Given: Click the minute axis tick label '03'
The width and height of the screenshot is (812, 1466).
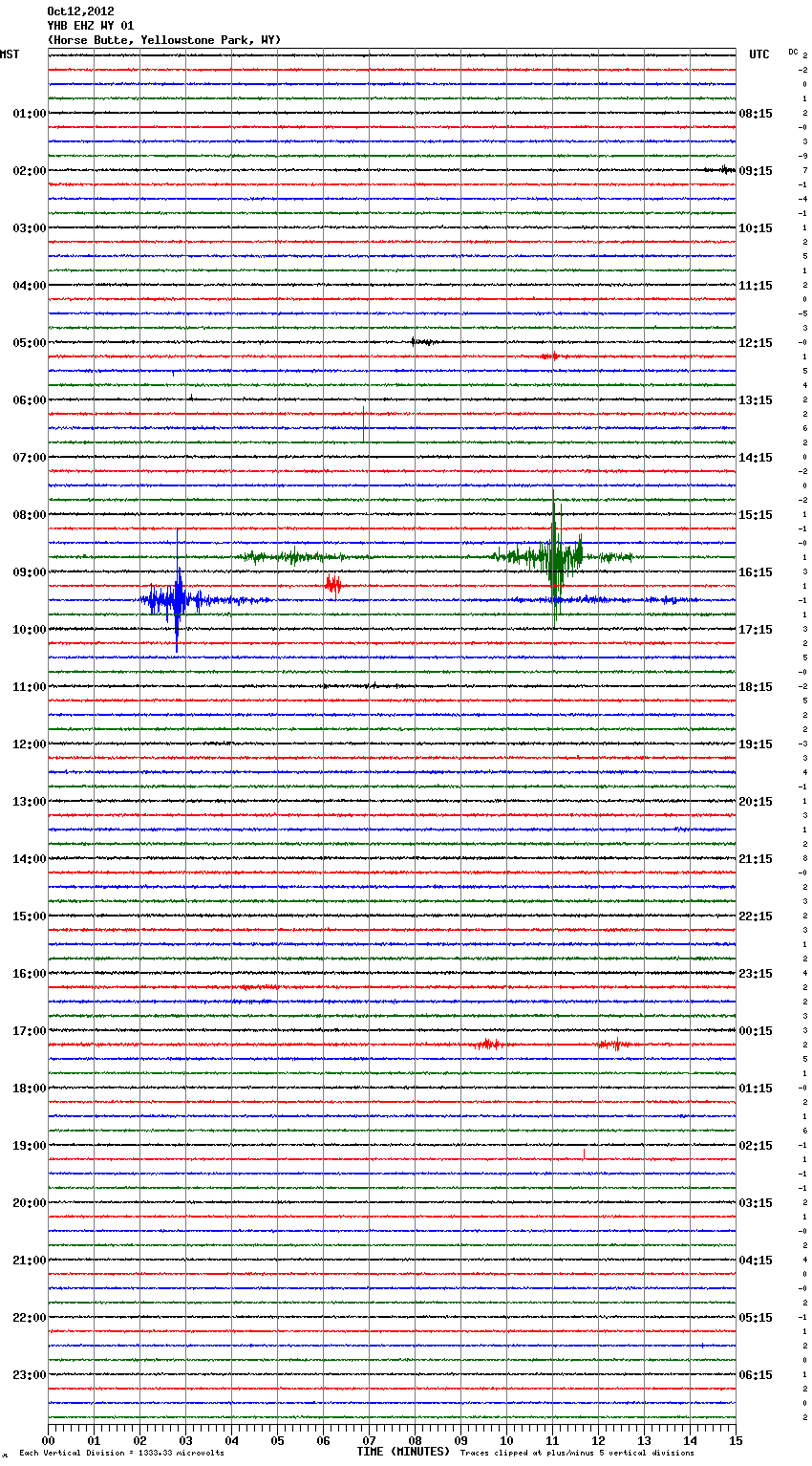Looking at the screenshot, I should pos(186,1440).
